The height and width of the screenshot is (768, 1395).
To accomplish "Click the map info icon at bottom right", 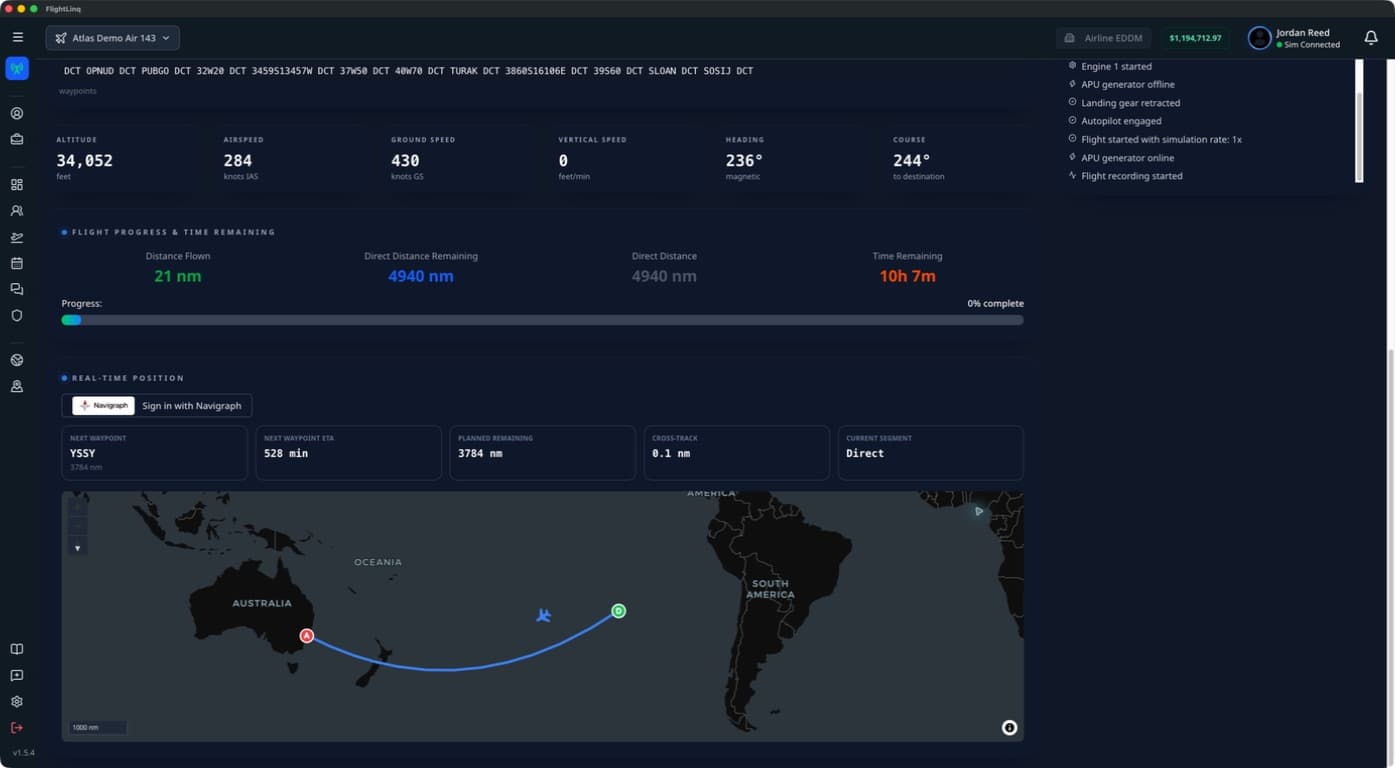I will [1009, 728].
